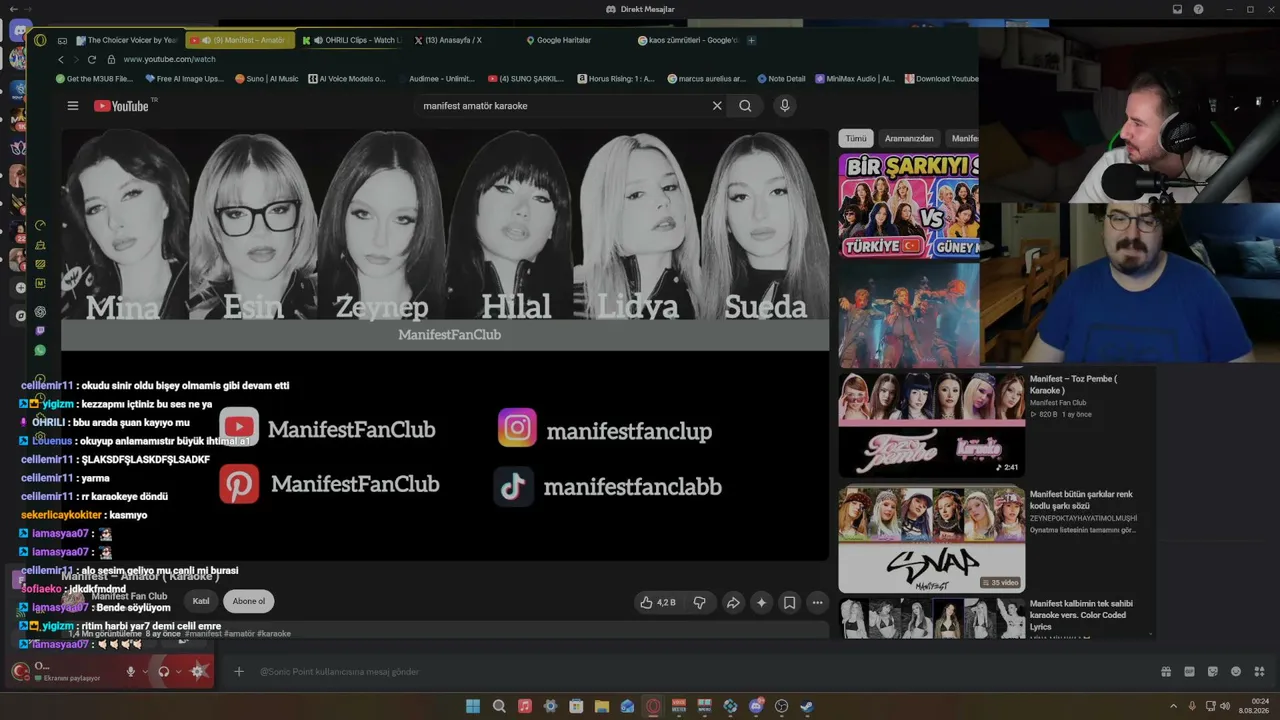Go back in browser history

point(60,59)
